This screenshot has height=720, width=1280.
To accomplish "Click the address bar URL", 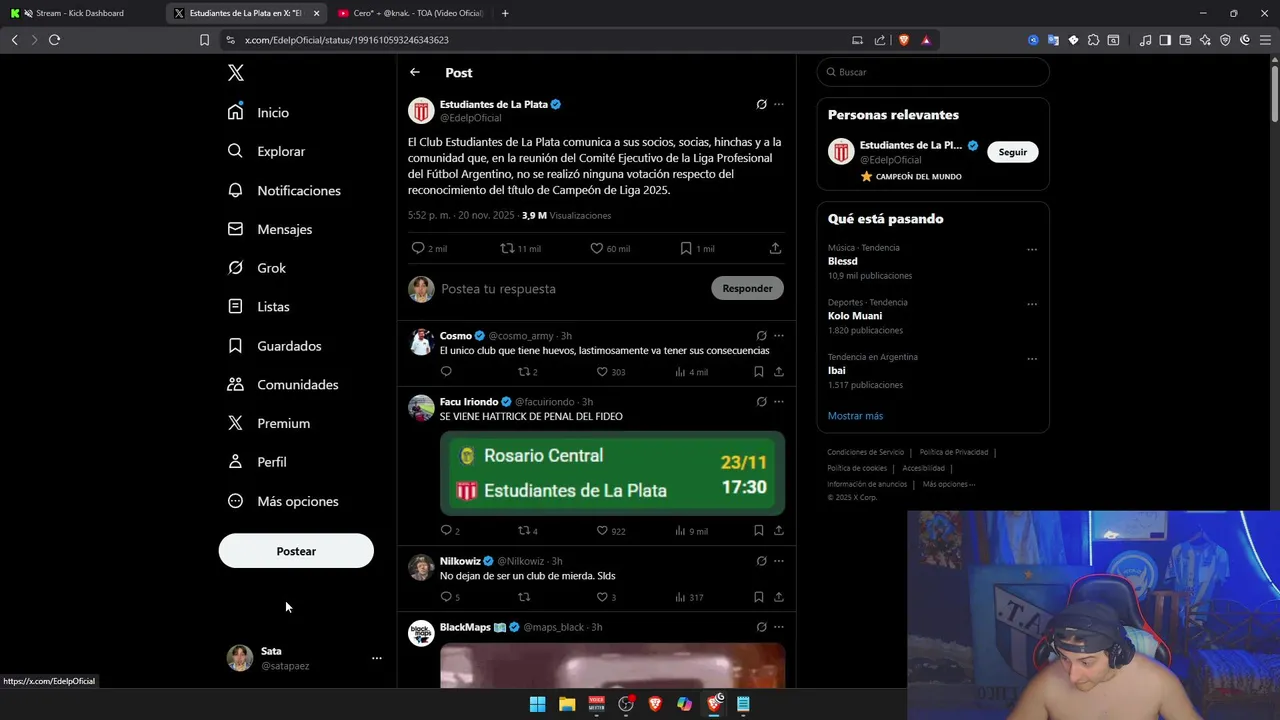I will click(x=347, y=40).
